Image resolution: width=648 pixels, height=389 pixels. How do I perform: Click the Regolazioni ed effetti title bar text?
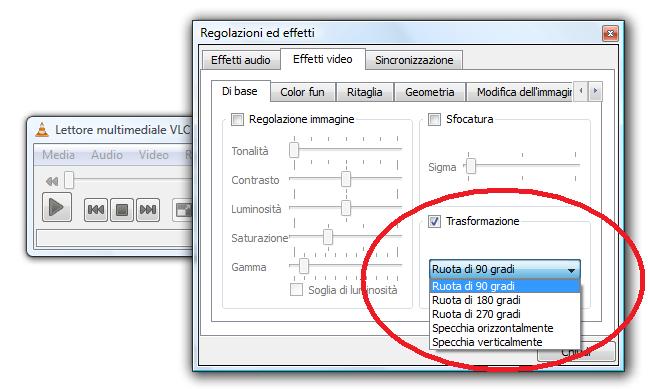point(257,33)
